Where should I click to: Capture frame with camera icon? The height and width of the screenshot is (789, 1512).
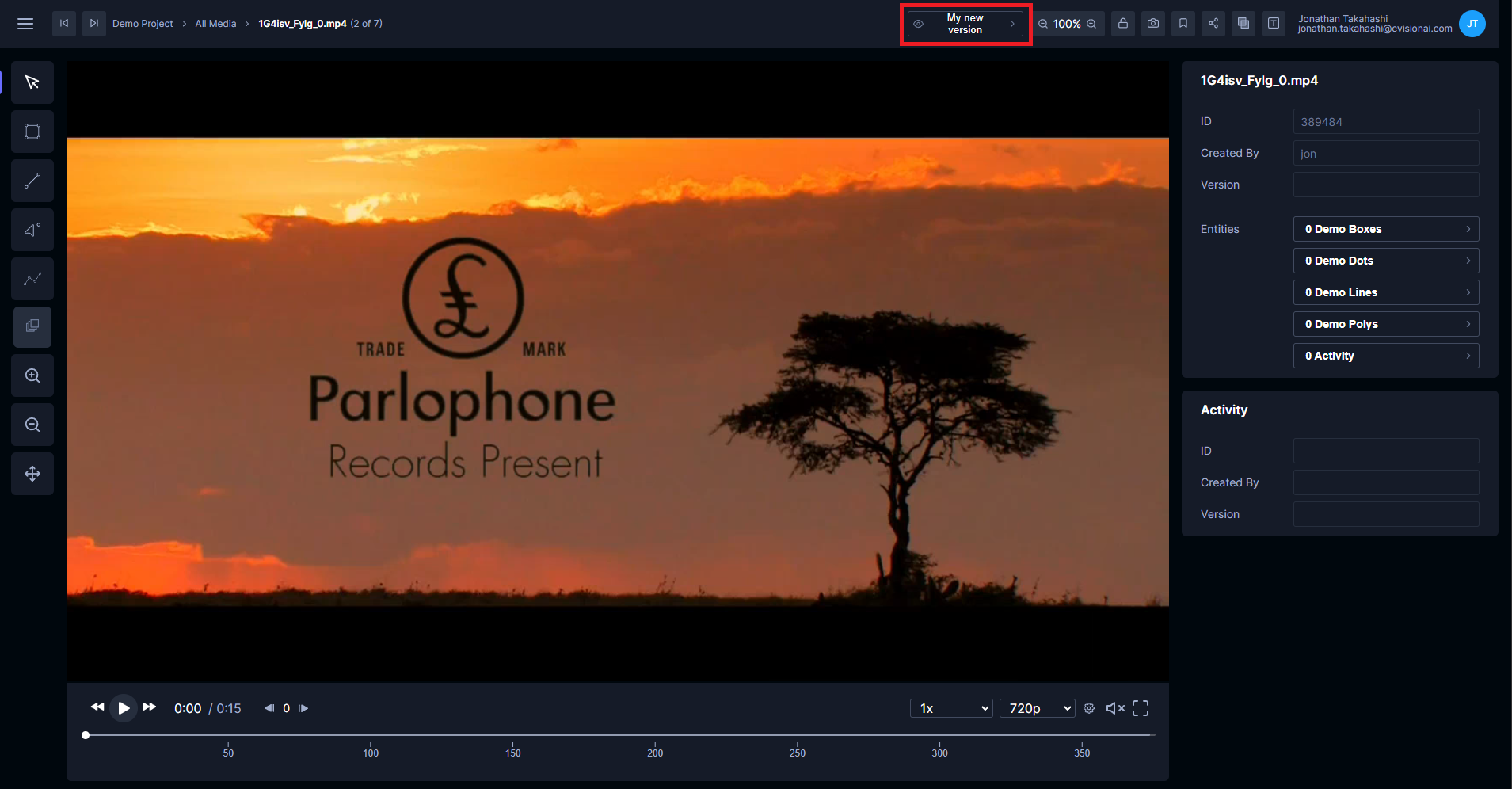pos(1153,24)
